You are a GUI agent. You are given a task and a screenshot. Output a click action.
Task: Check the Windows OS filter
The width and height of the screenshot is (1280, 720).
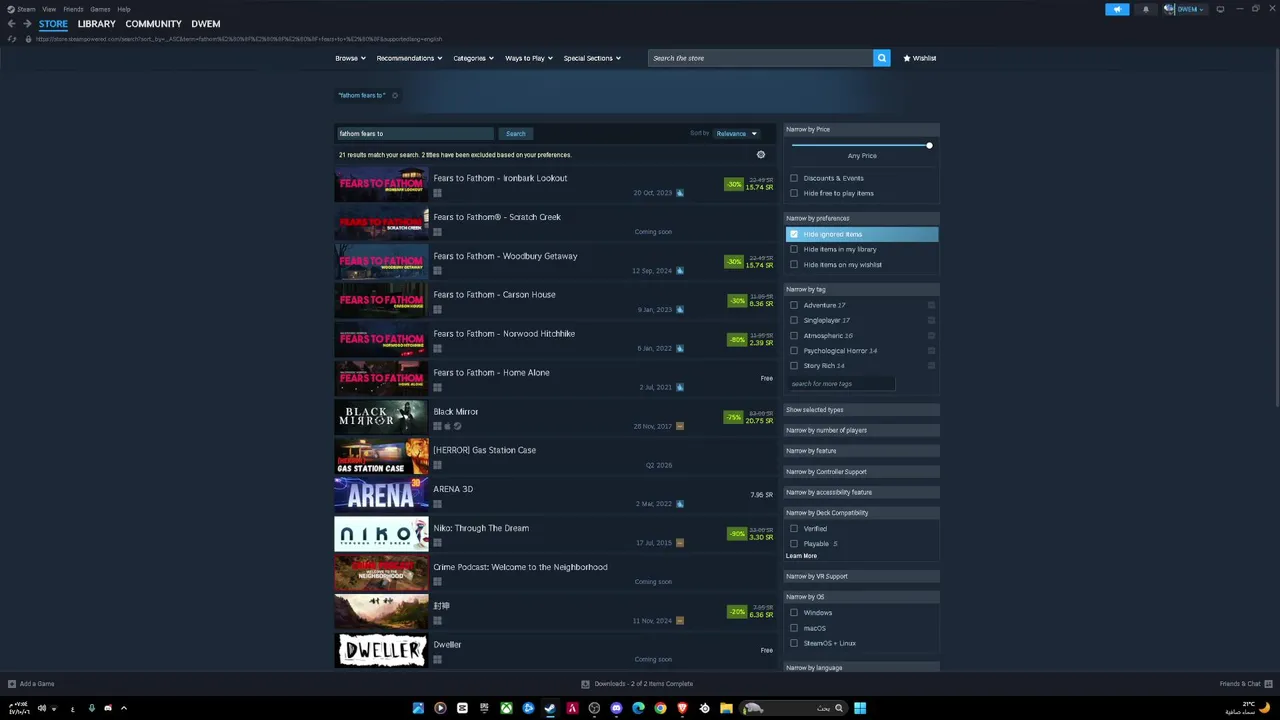click(794, 613)
